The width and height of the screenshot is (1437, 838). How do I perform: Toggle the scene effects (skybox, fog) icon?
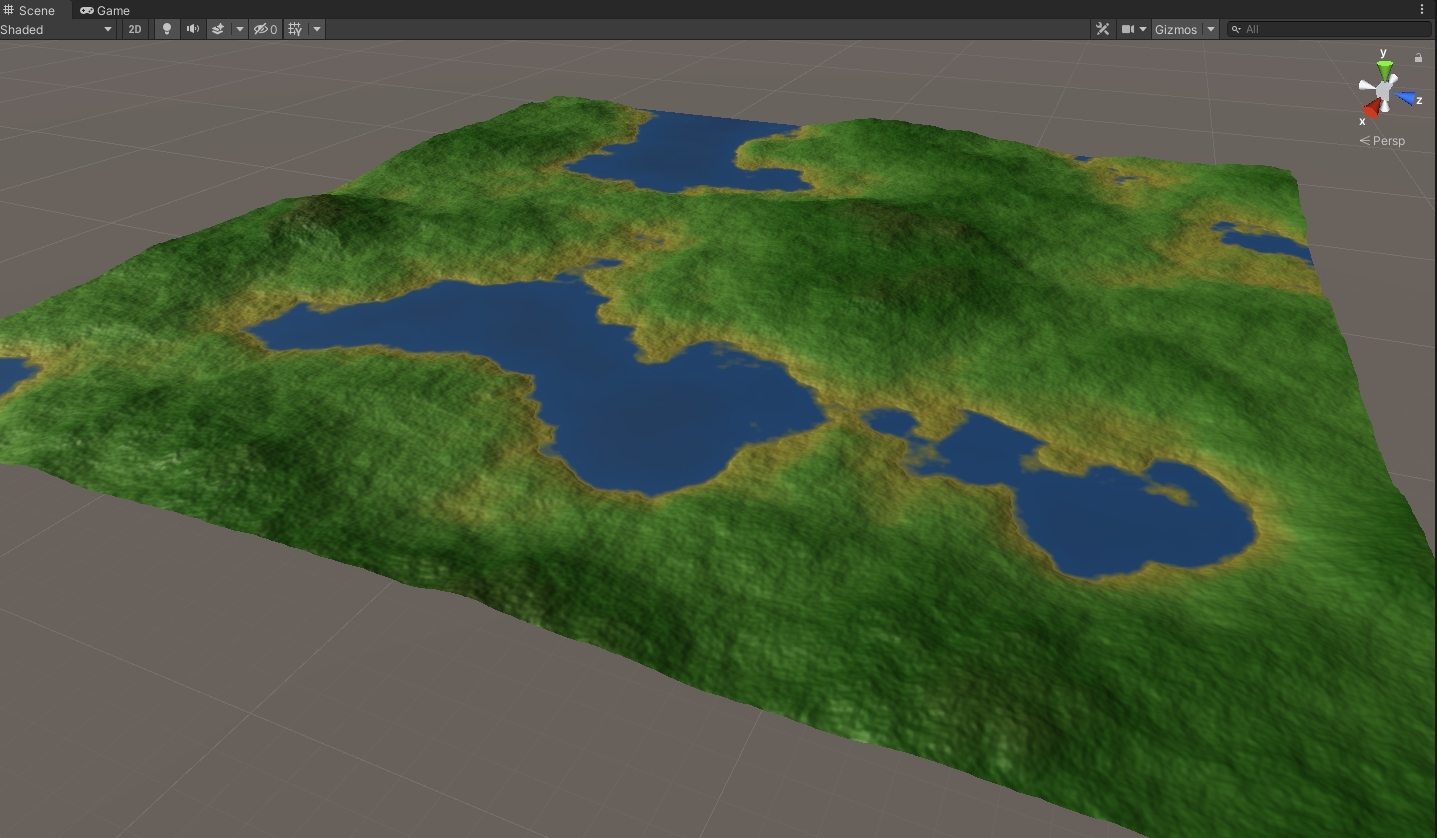point(218,29)
